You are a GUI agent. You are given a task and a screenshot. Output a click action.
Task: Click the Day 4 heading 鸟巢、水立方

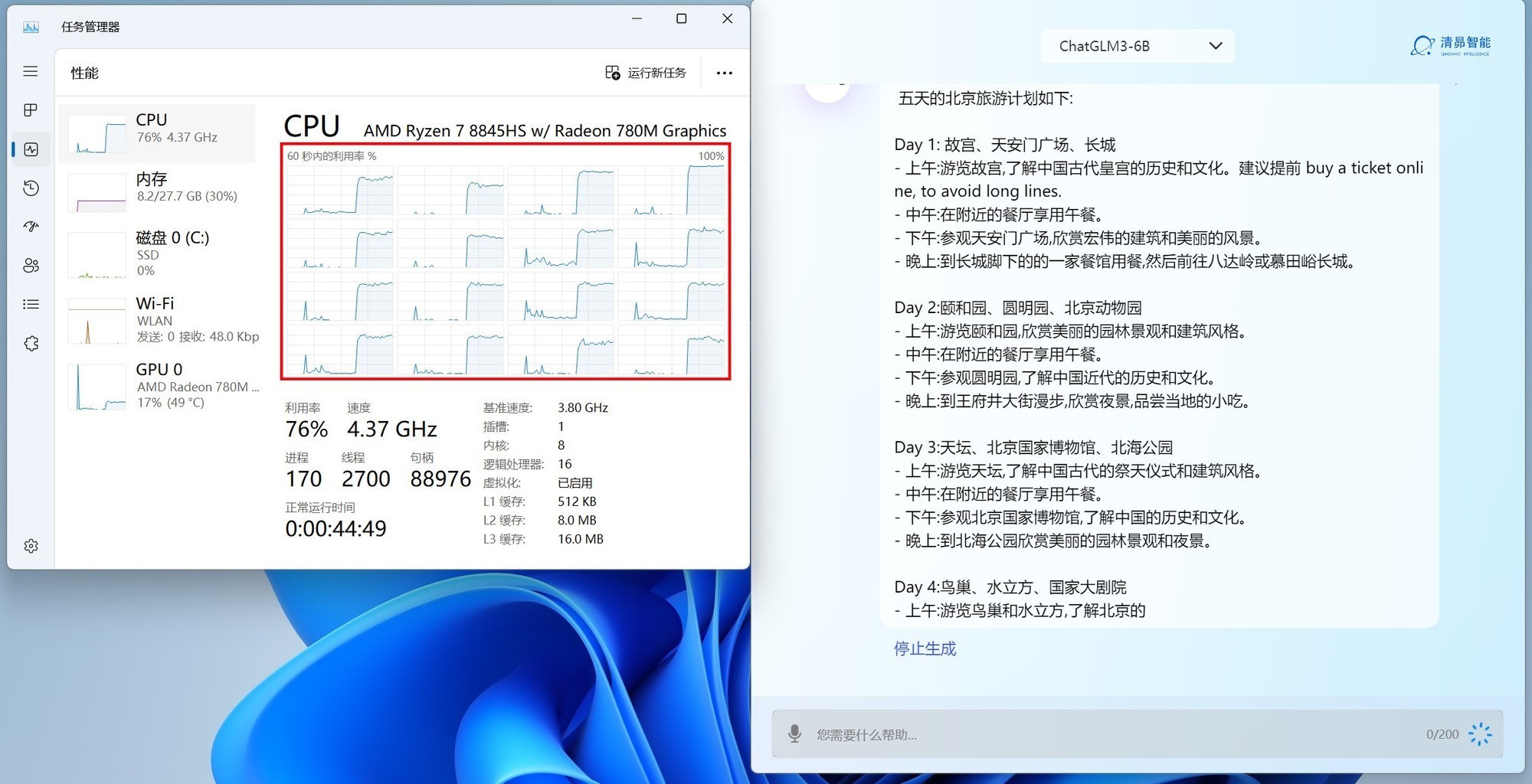click(1010, 587)
